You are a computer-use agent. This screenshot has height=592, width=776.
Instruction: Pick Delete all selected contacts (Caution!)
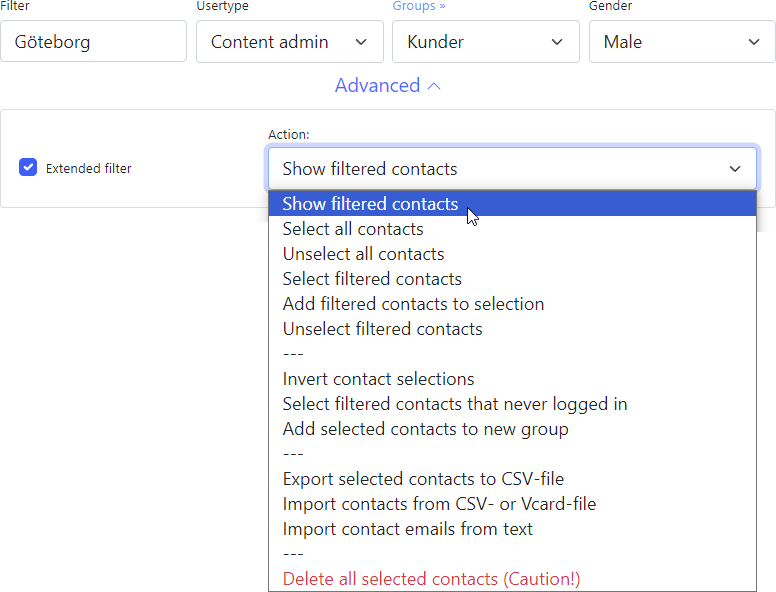tap(512, 579)
